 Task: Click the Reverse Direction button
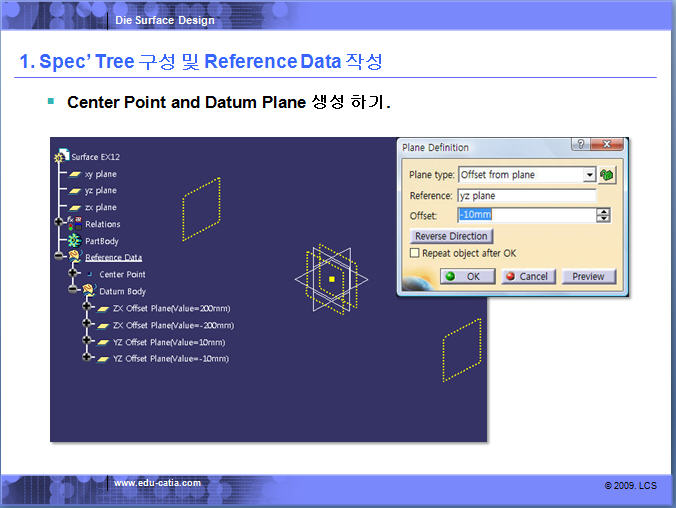[x=451, y=236]
